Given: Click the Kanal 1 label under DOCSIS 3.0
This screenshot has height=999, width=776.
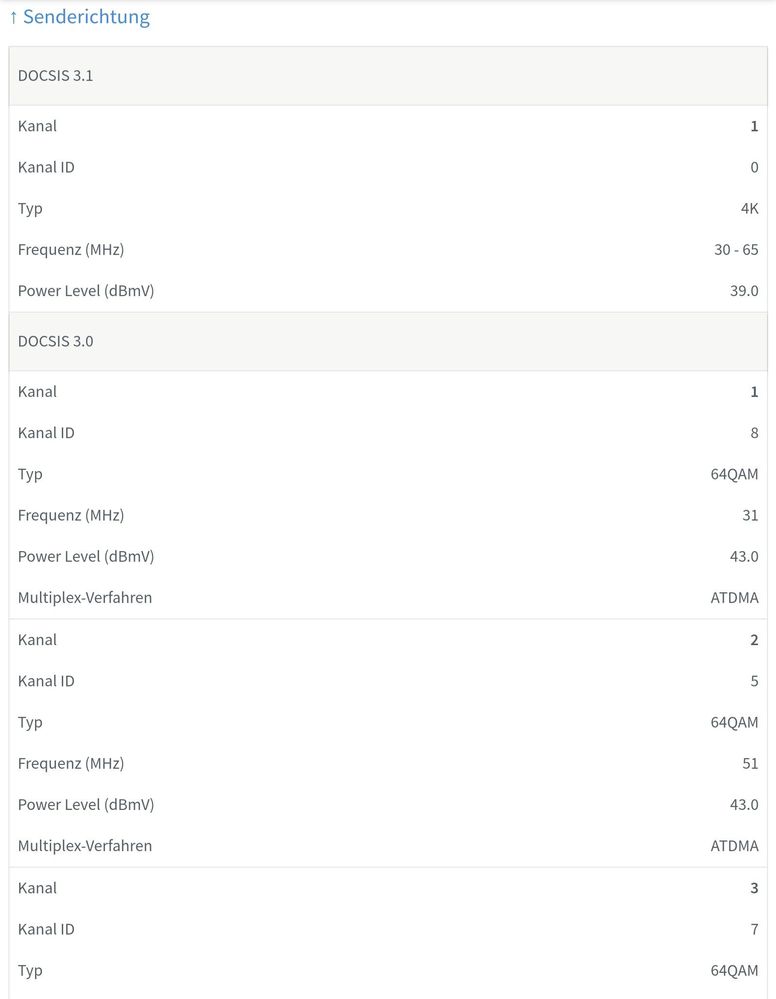Looking at the screenshot, I should click(x=37, y=392).
